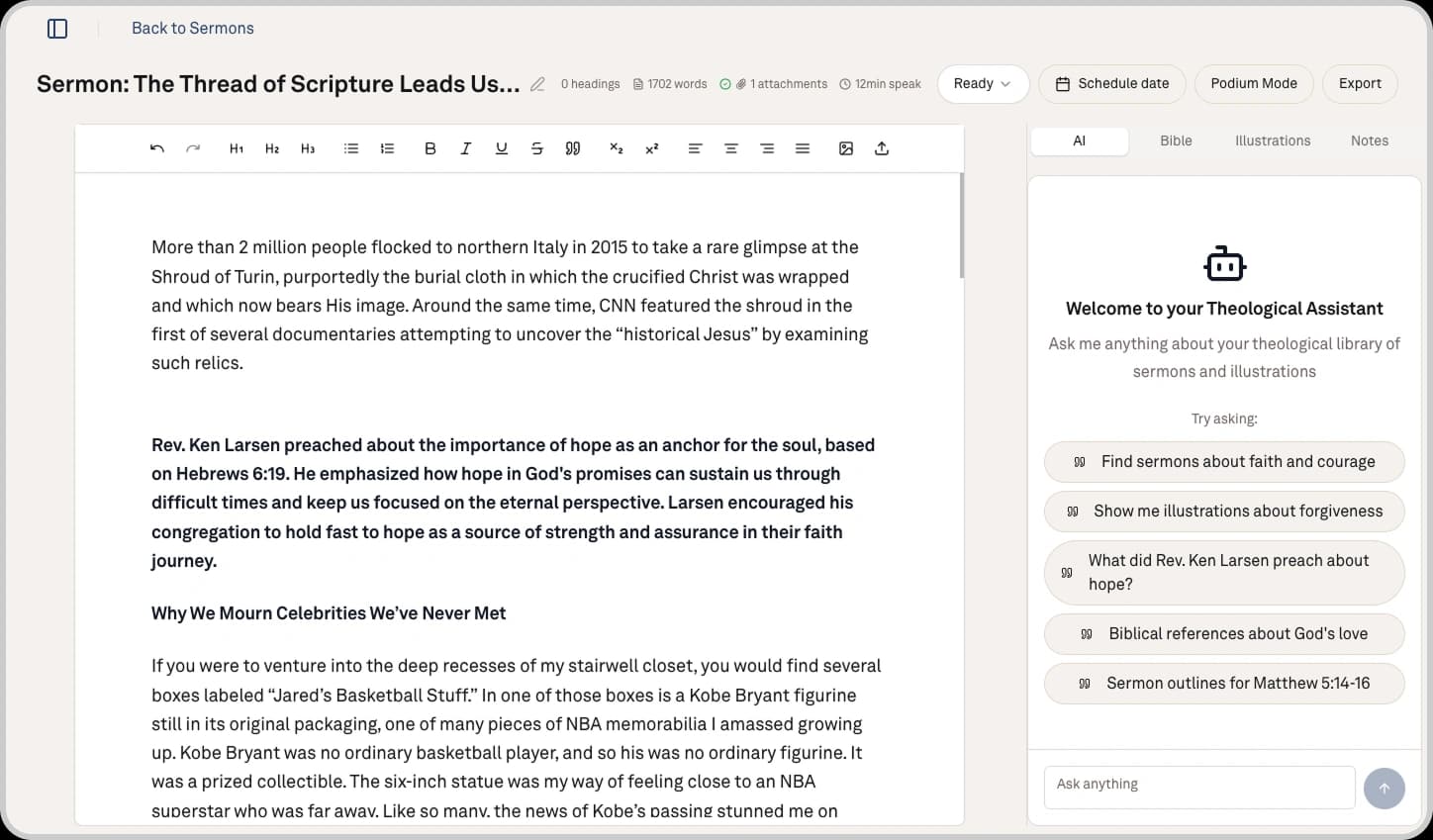Image resolution: width=1433 pixels, height=840 pixels.
Task: Open the Export options
Action: point(1359,84)
